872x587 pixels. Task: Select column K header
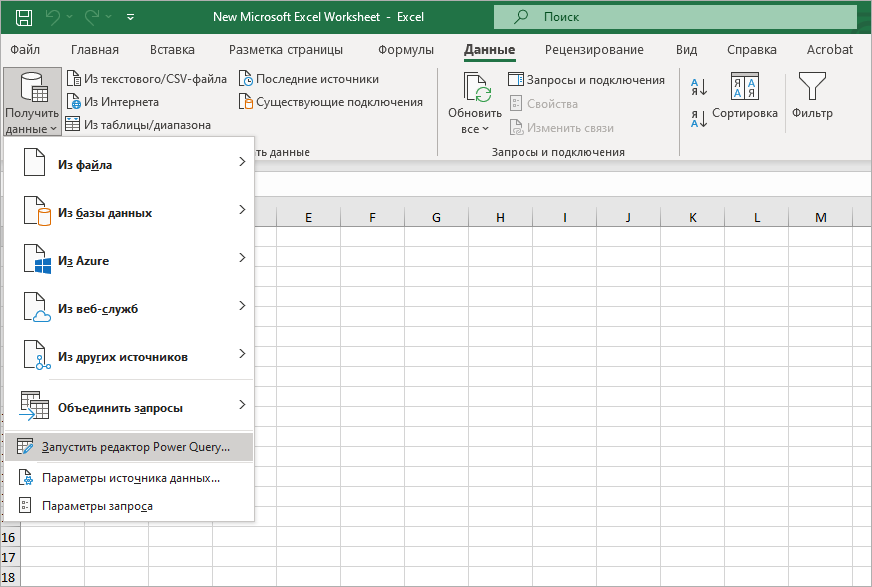click(693, 217)
